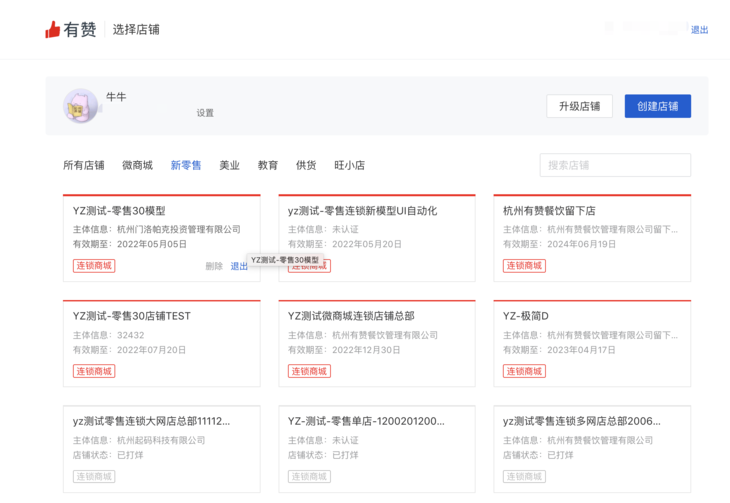
Task: Click 连锁商城 tag on YZ测试-零售30店铺TEST
Action: (93, 371)
